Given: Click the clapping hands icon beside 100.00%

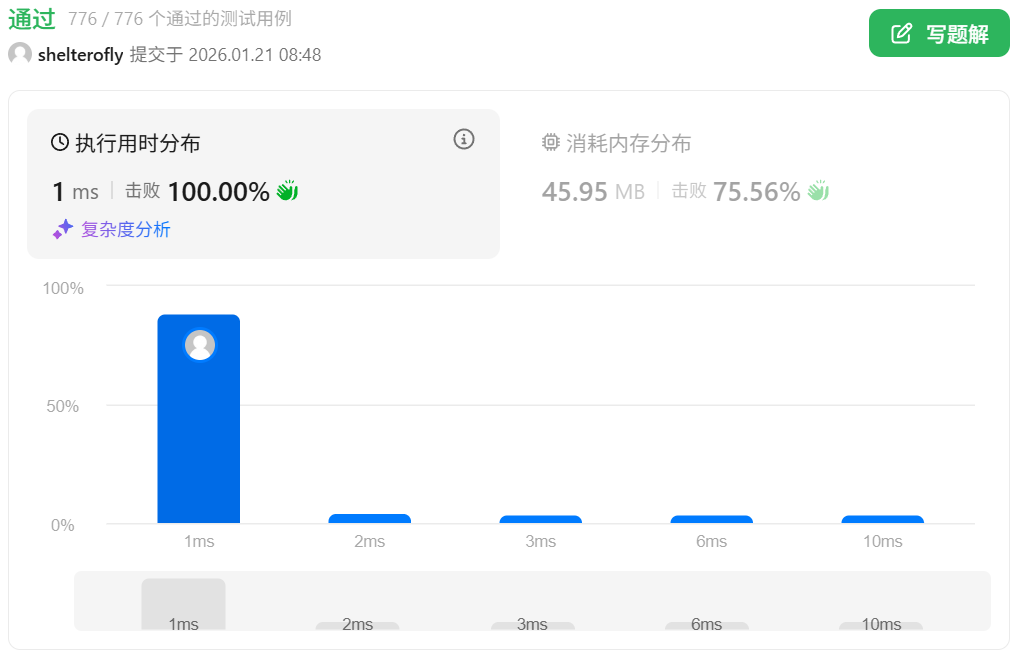Looking at the screenshot, I should click(288, 191).
